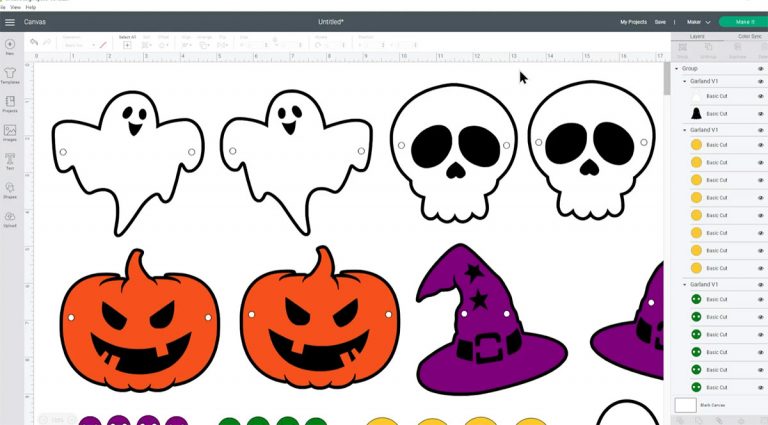Open the Operation dropdown in toolbar
Viewport: 768px width, 425px height.
77,45
